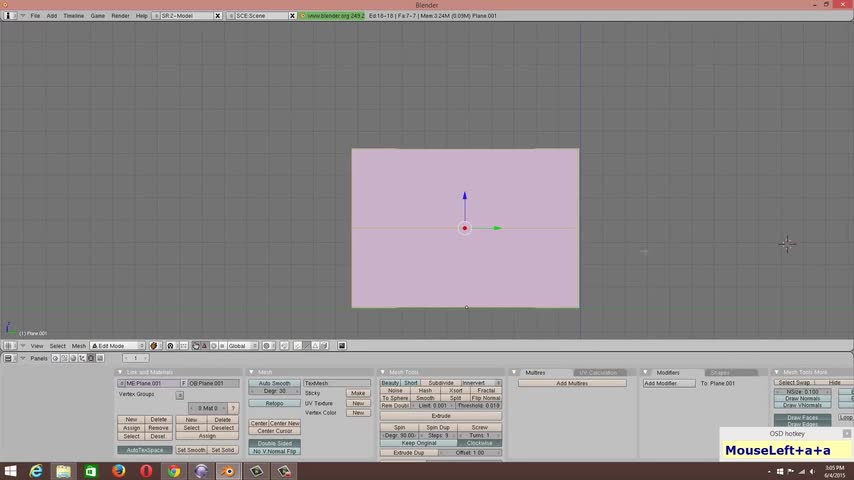Click the viewport shading draw type icon

154,346
